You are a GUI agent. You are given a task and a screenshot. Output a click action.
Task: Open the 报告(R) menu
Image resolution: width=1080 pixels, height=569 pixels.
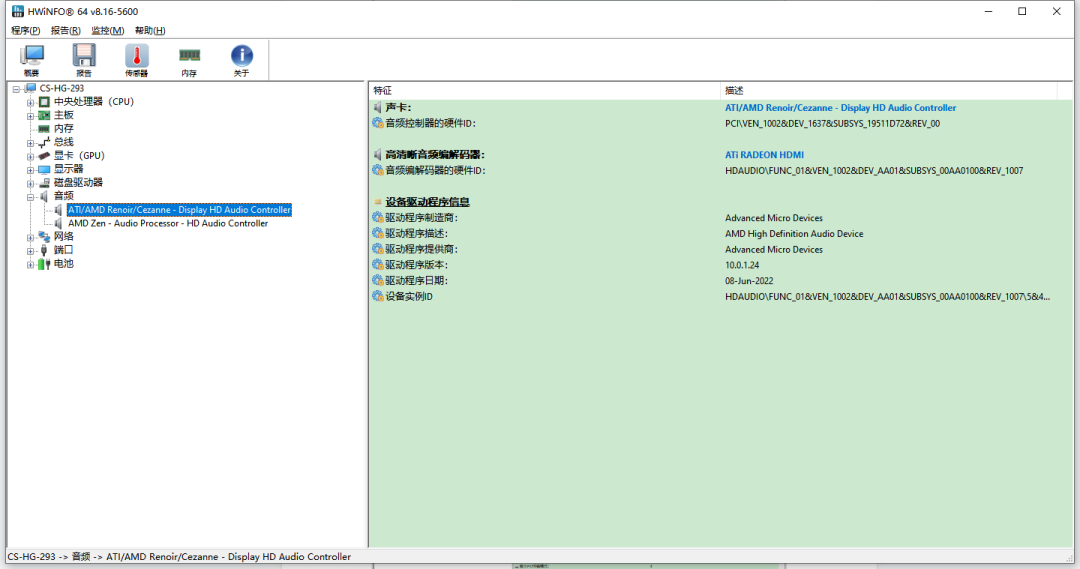tap(65, 30)
